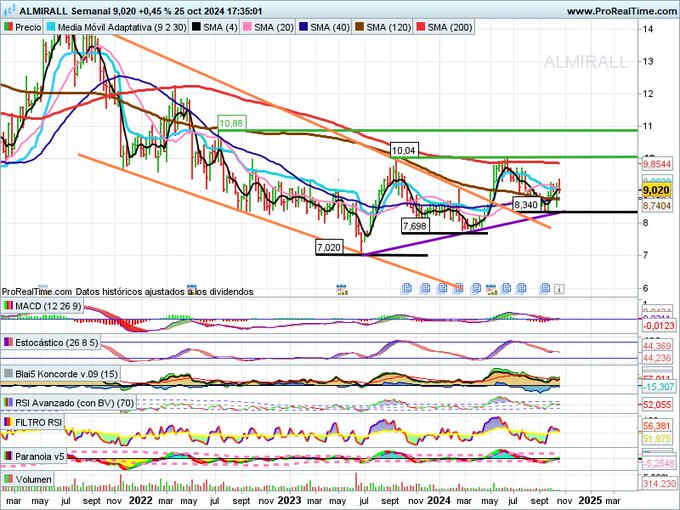Viewport: 680px width, 510px height.
Task: Select the SMA (120) legend label
Action: [x=388, y=27]
